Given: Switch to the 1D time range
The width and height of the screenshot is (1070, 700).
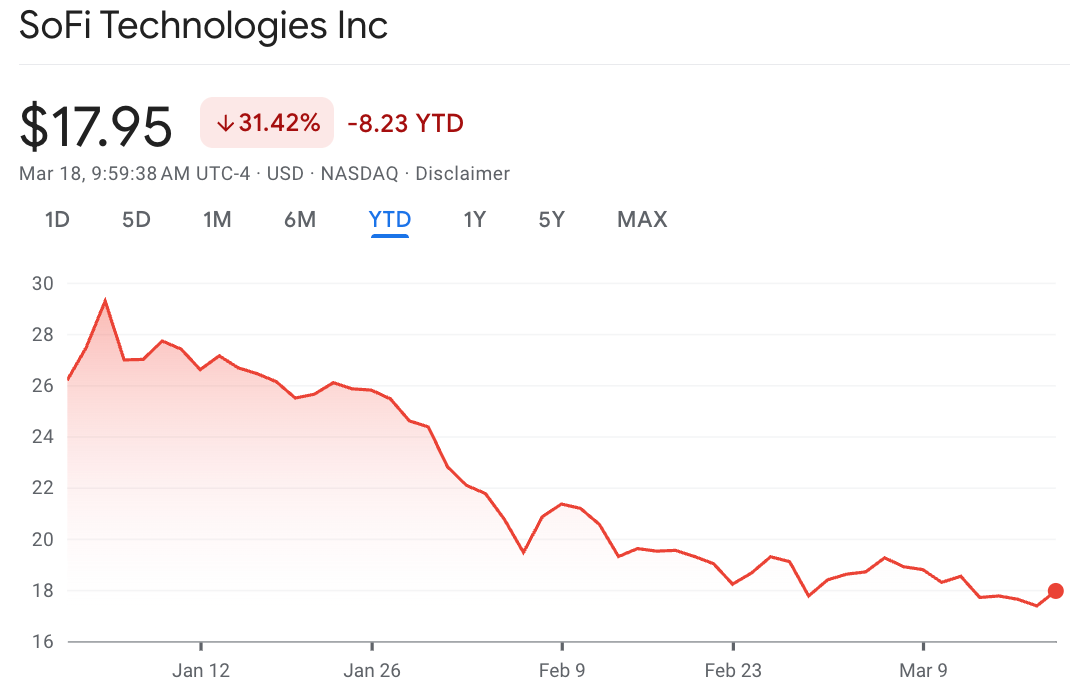Looking at the screenshot, I should pos(57,220).
